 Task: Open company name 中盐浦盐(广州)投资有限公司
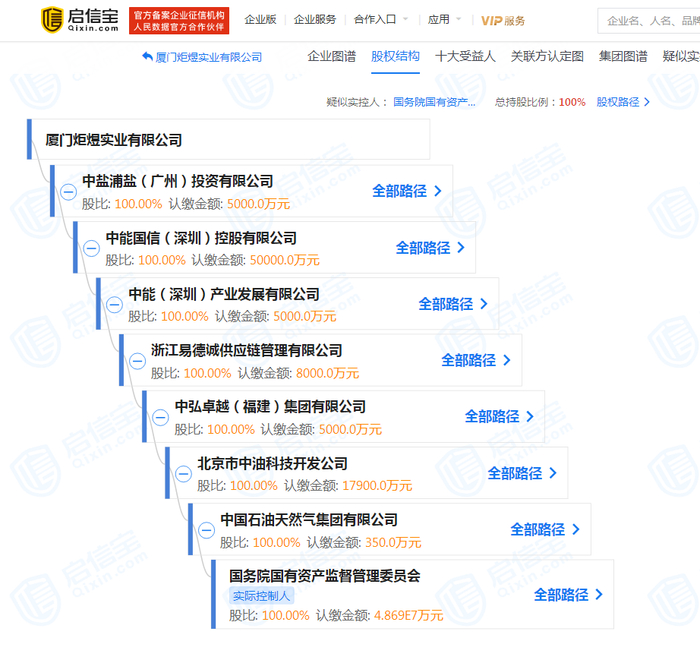(178, 181)
